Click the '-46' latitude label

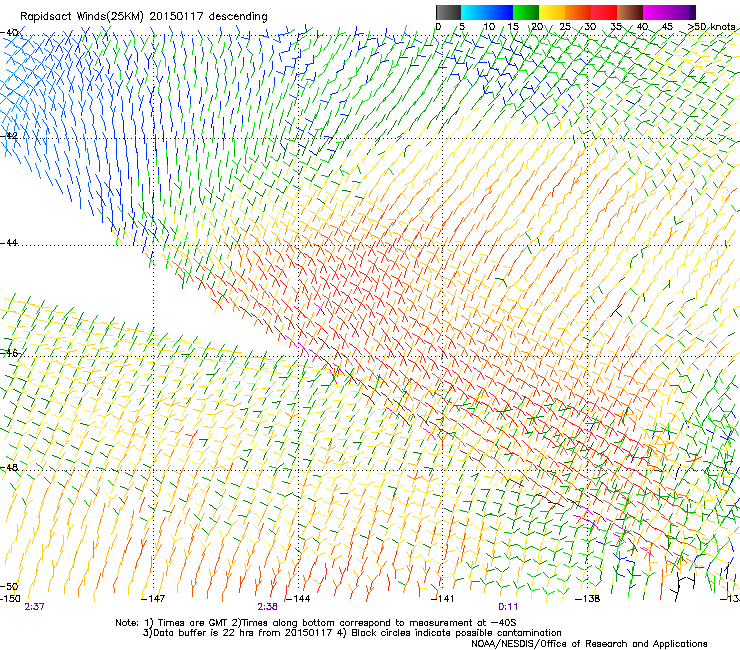click(x=9, y=353)
